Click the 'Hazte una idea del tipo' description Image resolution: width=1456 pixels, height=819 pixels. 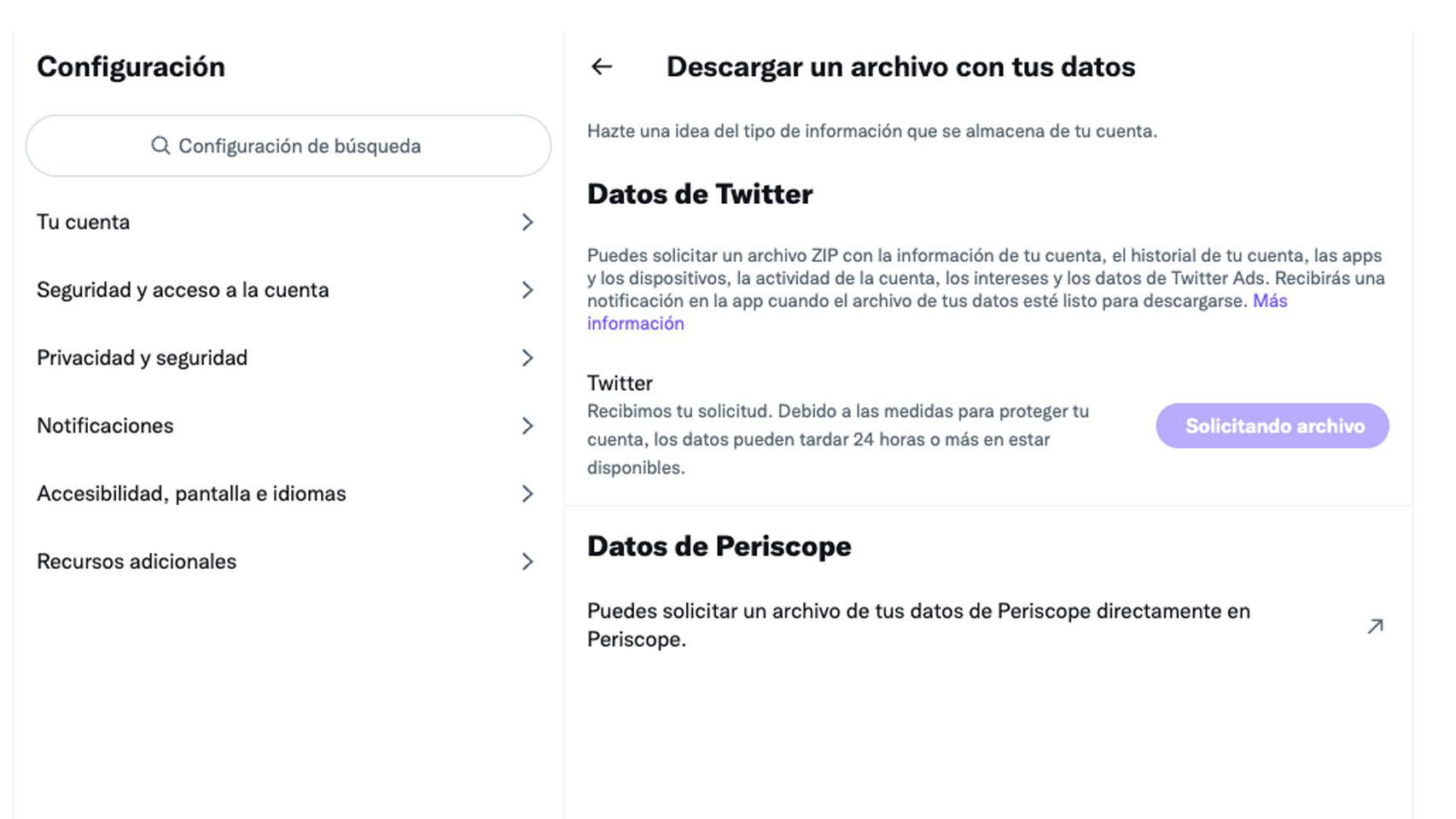872,131
